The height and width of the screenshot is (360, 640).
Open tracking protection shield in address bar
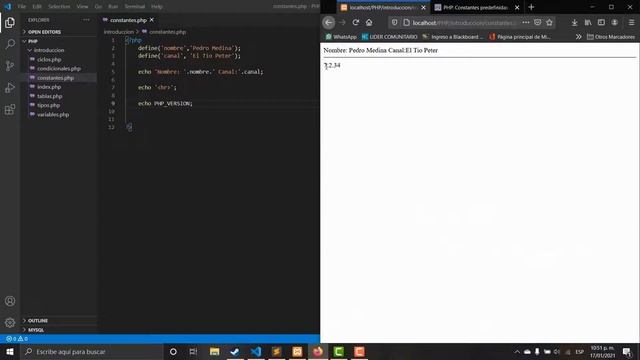click(394, 22)
